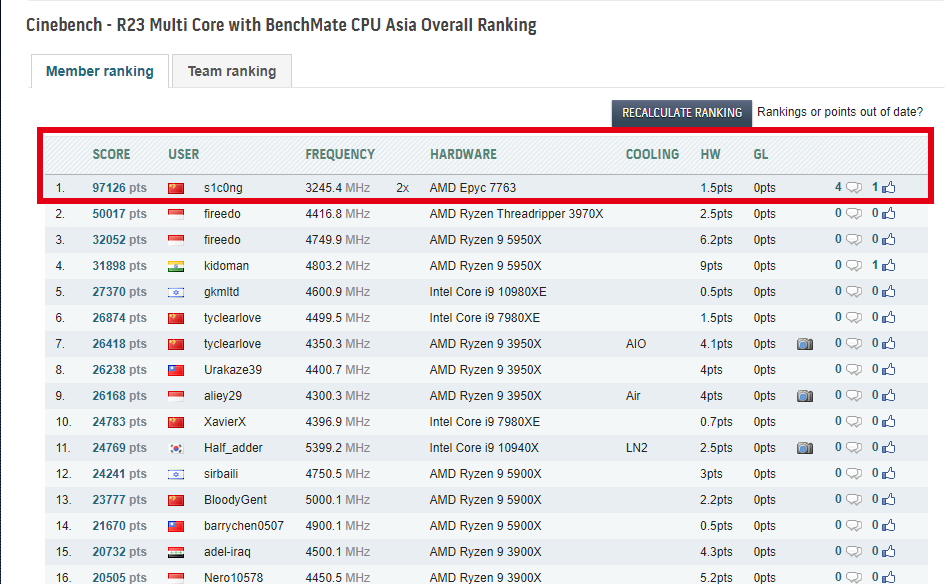This screenshot has height=584, width=948.
Task: Click hardware AMD Epyc 7763
Action: (473, 188)
